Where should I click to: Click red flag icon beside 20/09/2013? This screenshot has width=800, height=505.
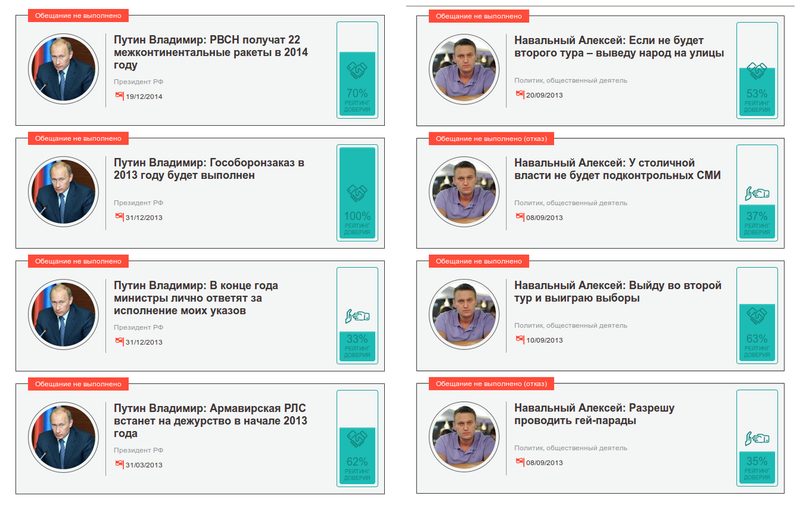[520, 94]
